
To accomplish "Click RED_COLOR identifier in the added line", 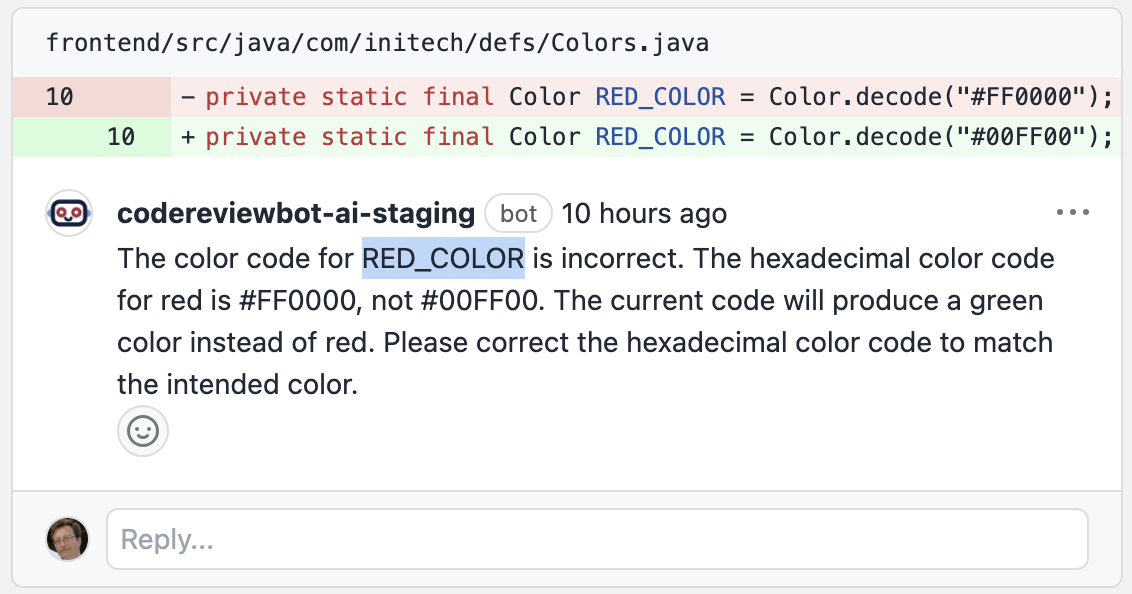I will pyautogui.click(x=660, y=136).
